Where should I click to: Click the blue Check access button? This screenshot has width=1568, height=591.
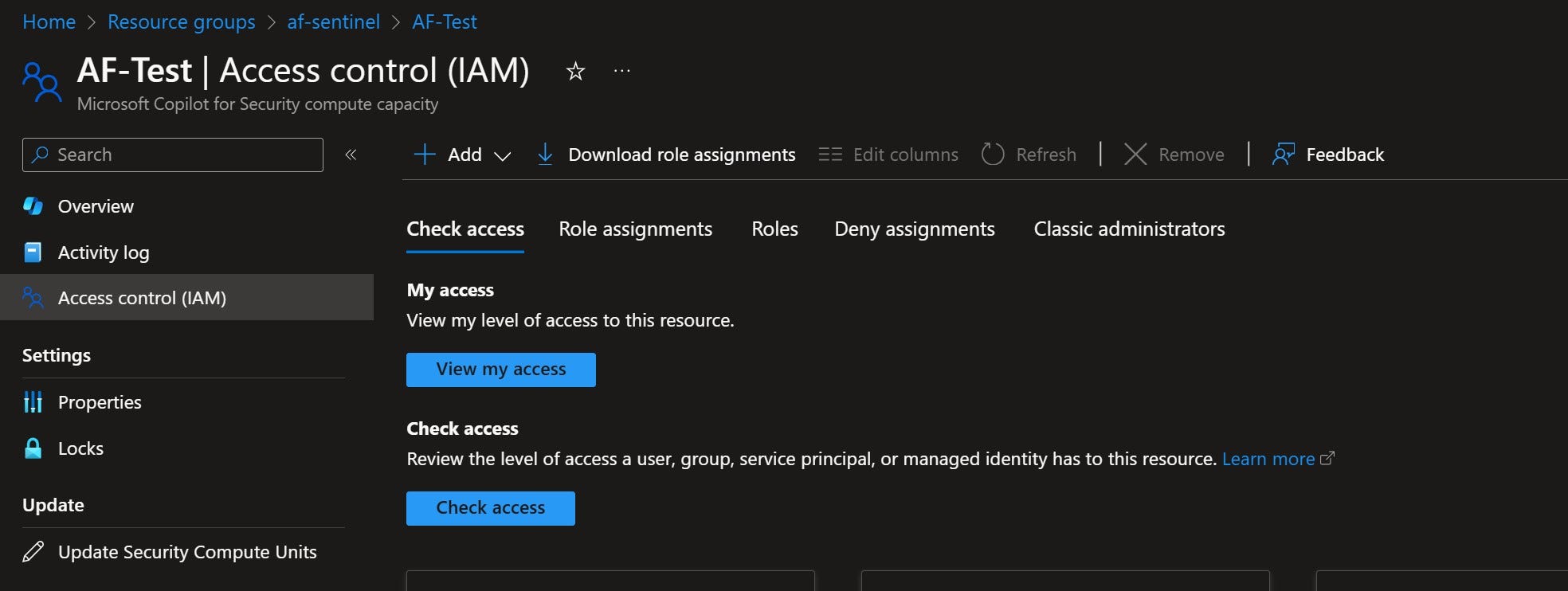pyautogui.click(x=491, y=508)
